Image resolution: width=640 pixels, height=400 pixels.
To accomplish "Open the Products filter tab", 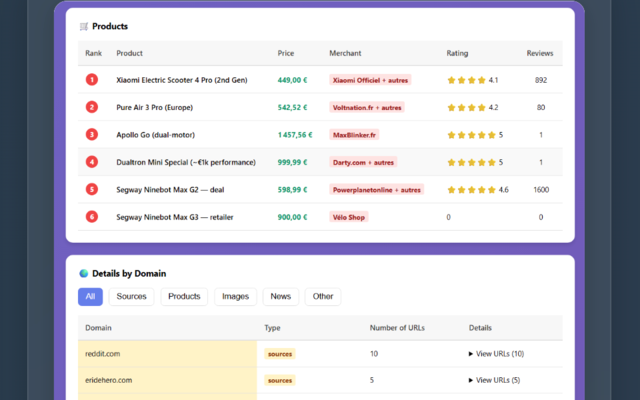I will 184,297.
